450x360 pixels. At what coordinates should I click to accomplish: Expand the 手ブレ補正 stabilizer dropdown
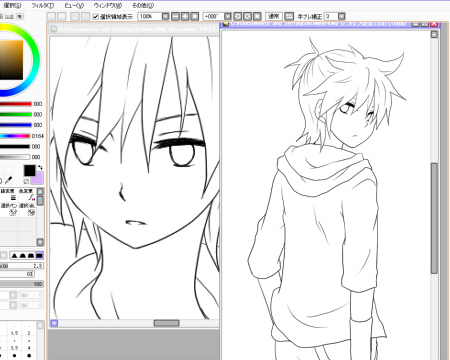pos(341,16)
